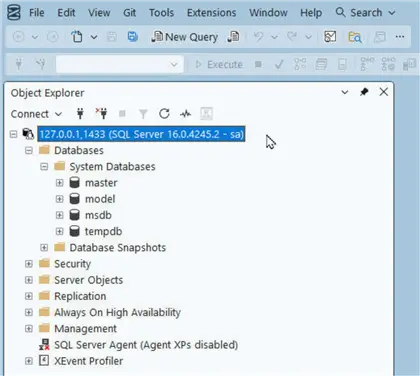Click the Refresh icon in Object Explorer

[164, 114]
